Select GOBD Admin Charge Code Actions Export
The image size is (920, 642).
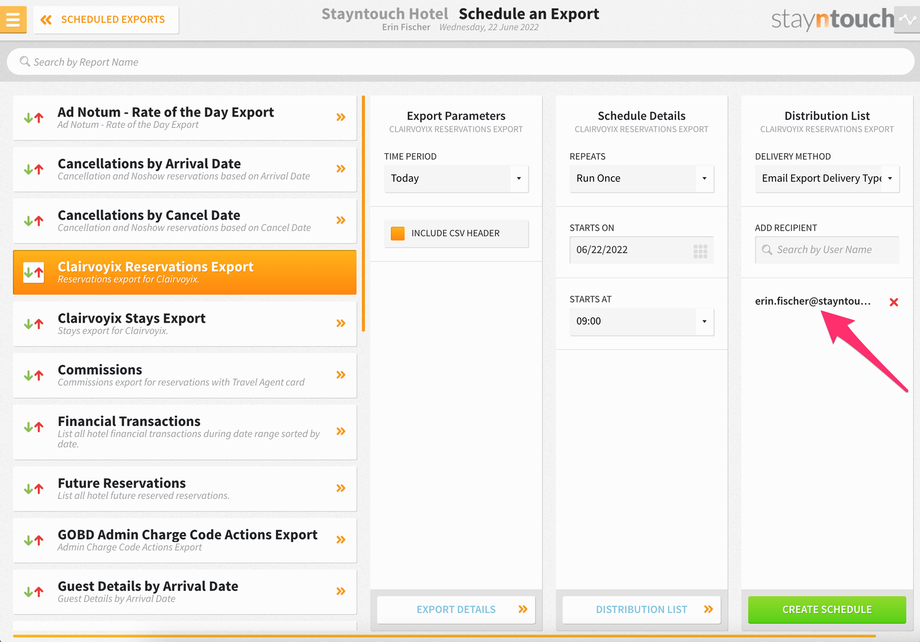pos(184,540)
